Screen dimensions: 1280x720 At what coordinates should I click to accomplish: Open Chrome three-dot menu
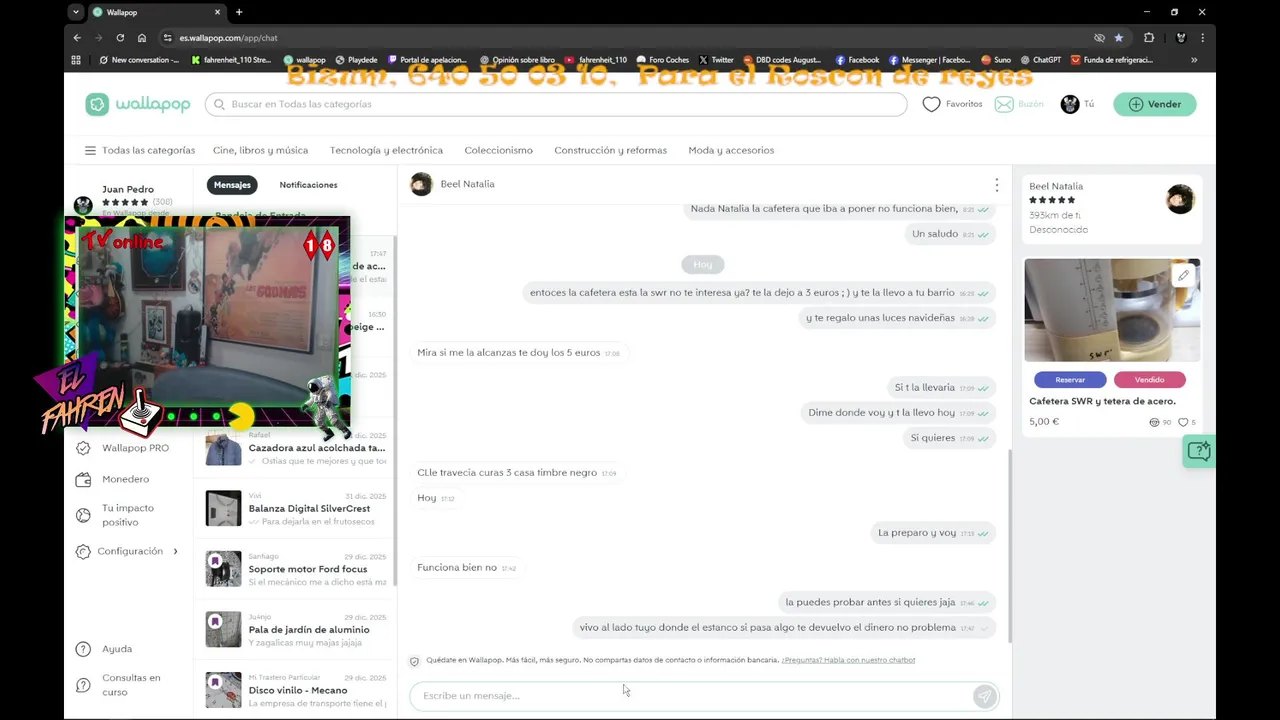click(x=1202, y=38)
